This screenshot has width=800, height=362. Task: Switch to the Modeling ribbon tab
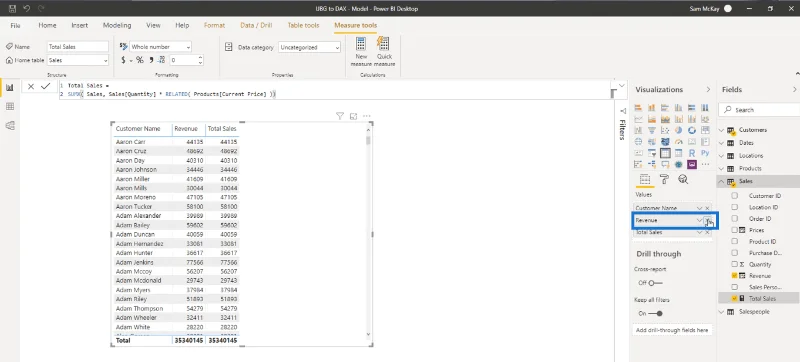pos(117,25)
